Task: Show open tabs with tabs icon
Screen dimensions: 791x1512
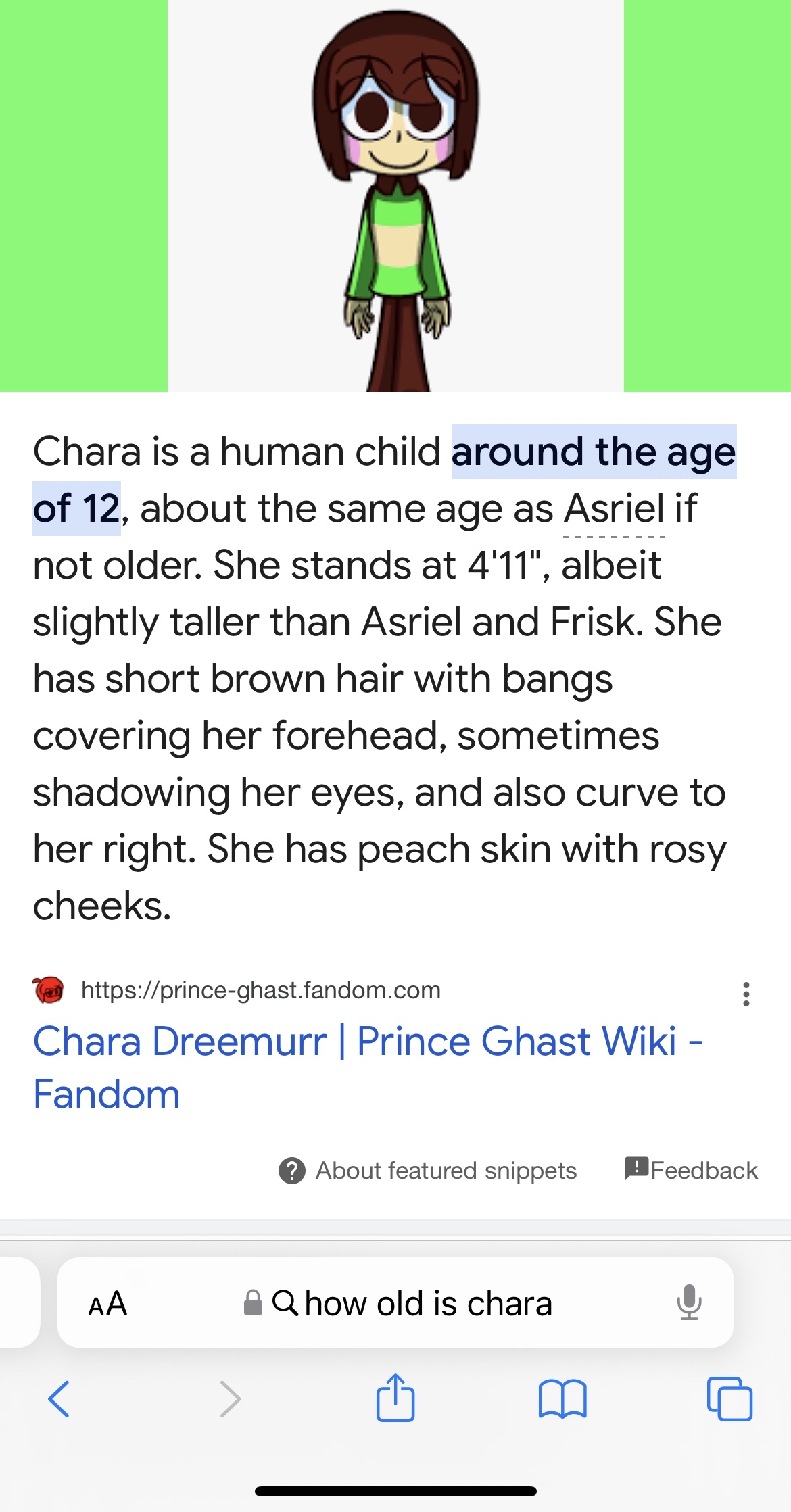Action: tap(729, 1399)
